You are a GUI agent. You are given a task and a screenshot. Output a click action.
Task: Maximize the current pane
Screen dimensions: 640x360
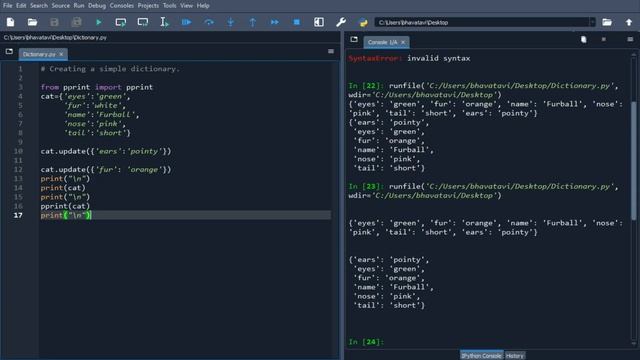point(319,22)
